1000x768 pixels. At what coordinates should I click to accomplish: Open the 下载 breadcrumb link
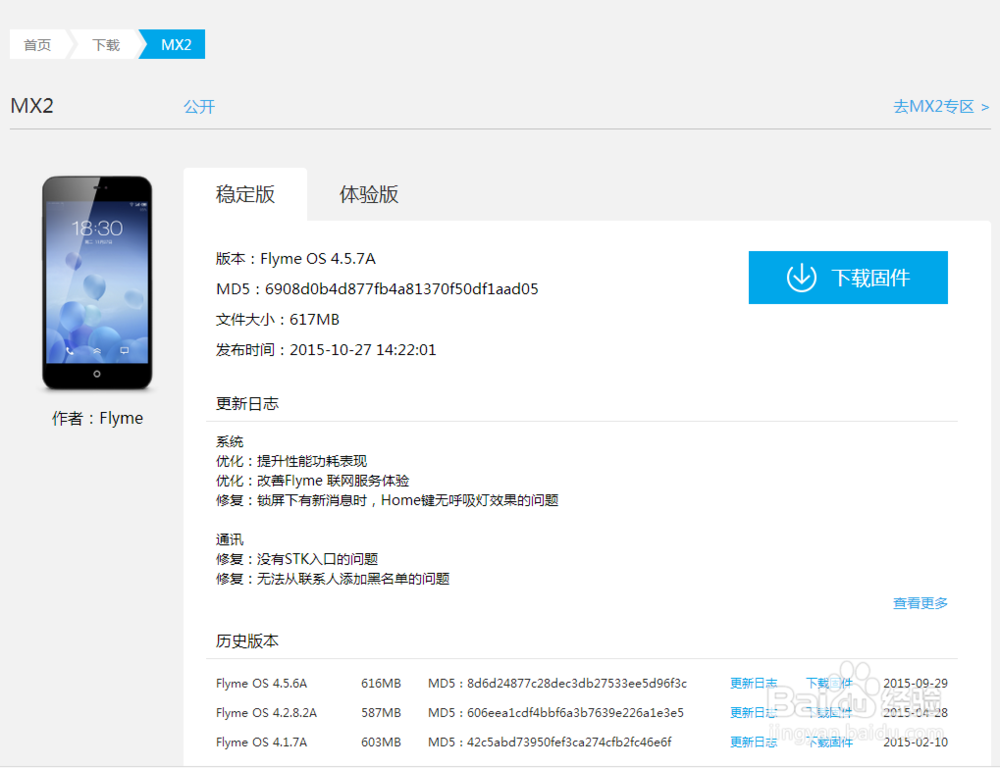(106, 45)
